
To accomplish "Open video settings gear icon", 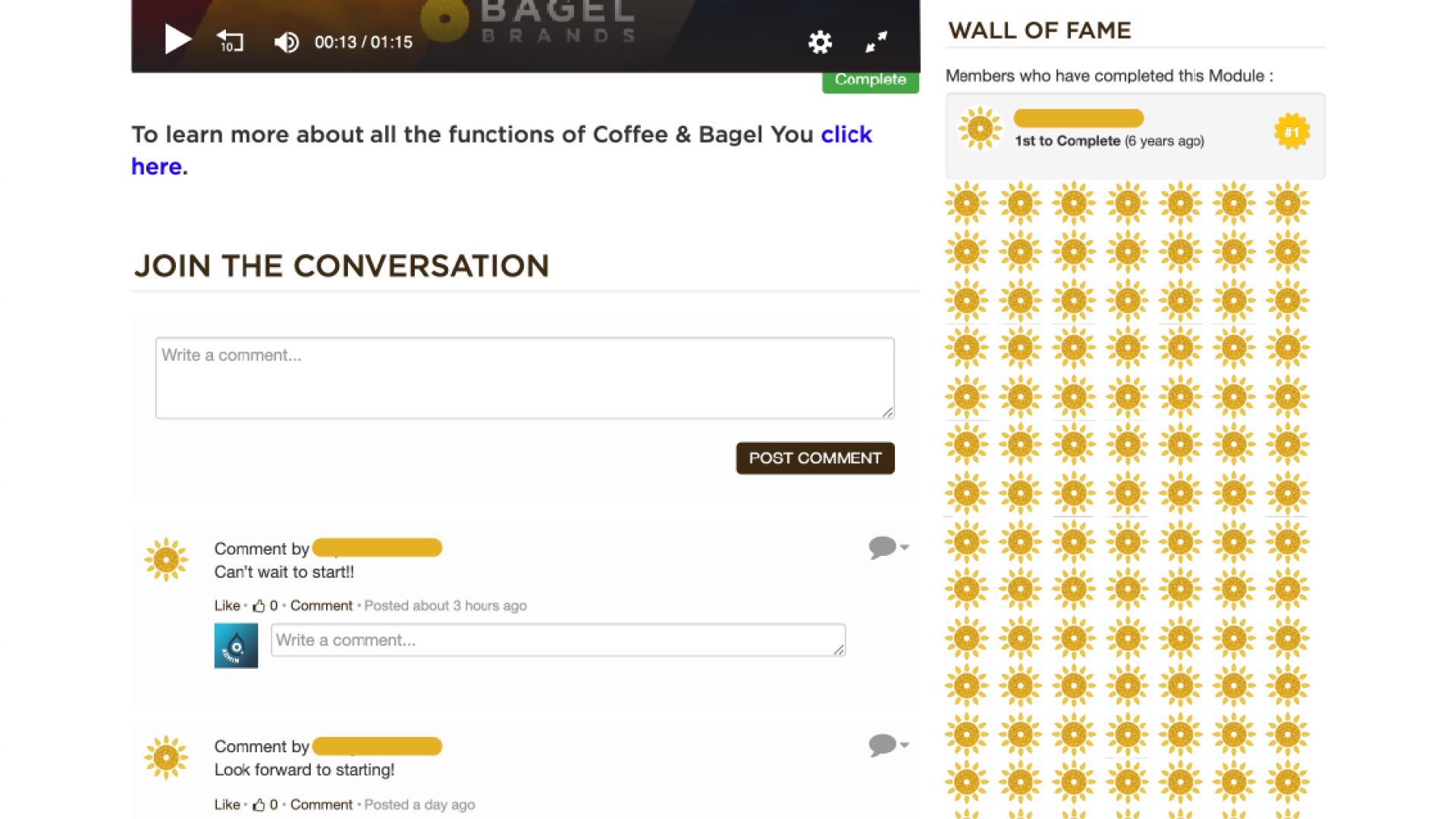I will 820,42.
